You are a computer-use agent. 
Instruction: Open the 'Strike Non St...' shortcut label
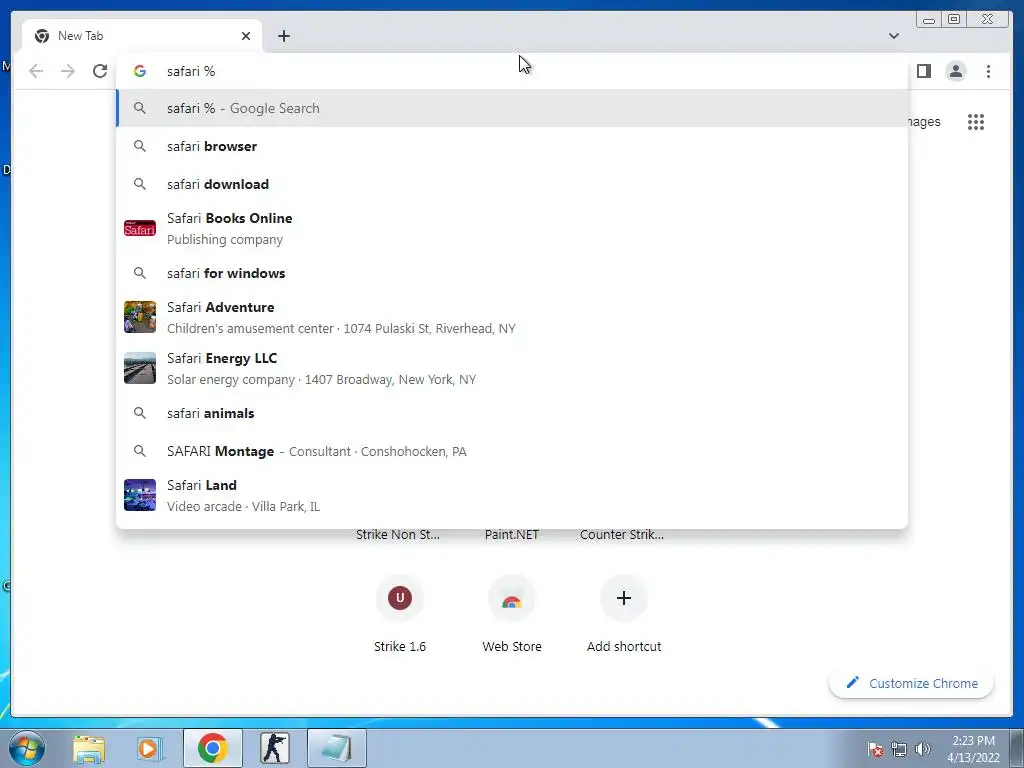pos(398,534)
